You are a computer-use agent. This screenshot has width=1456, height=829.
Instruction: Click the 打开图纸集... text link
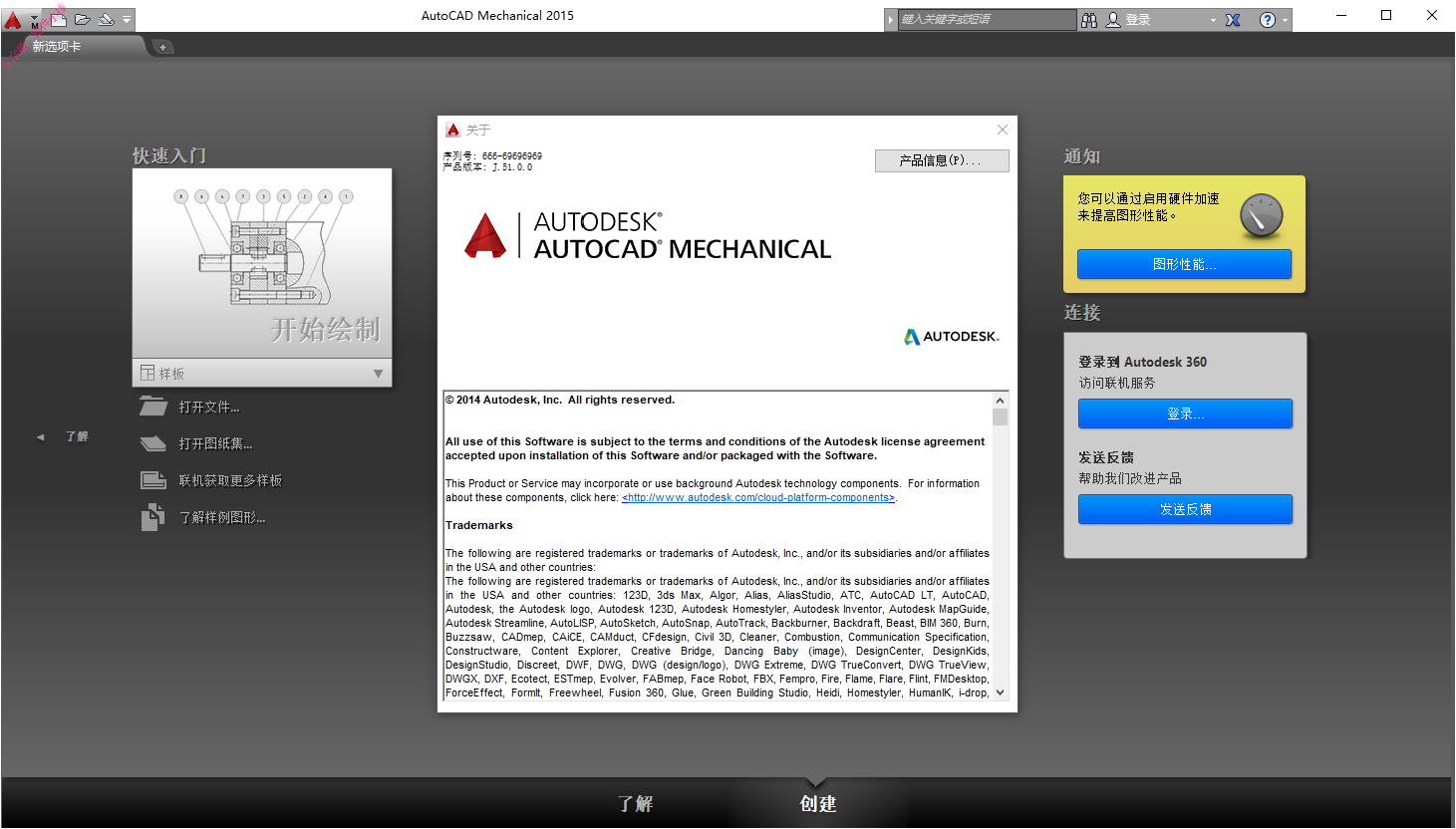click(215, 443)
